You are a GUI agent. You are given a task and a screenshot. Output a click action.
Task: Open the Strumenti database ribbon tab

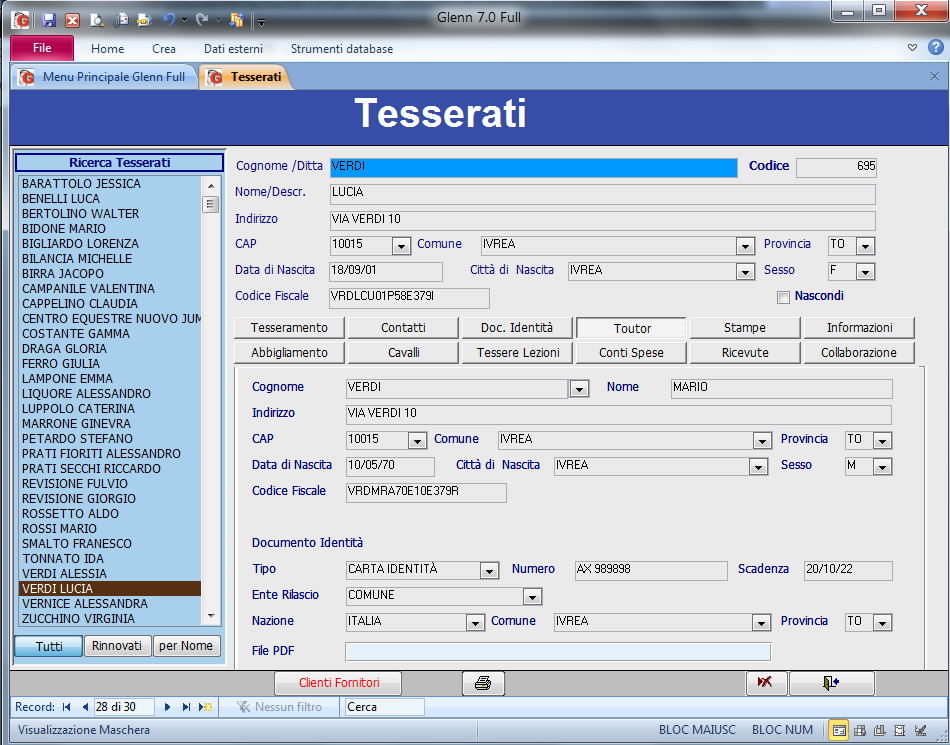tap(342, 49)
